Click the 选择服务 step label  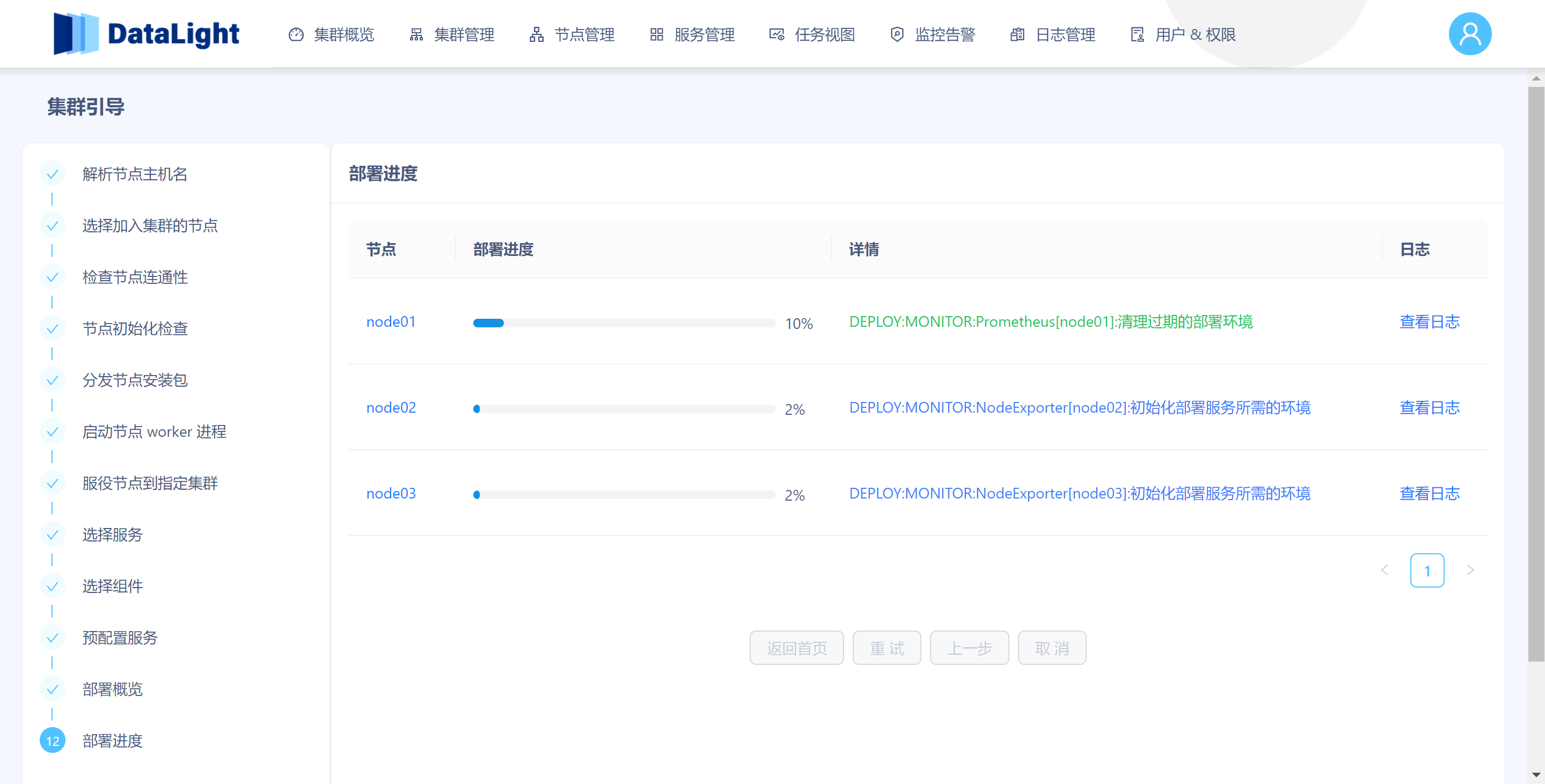pyautogui.click(x=113, y=535)
